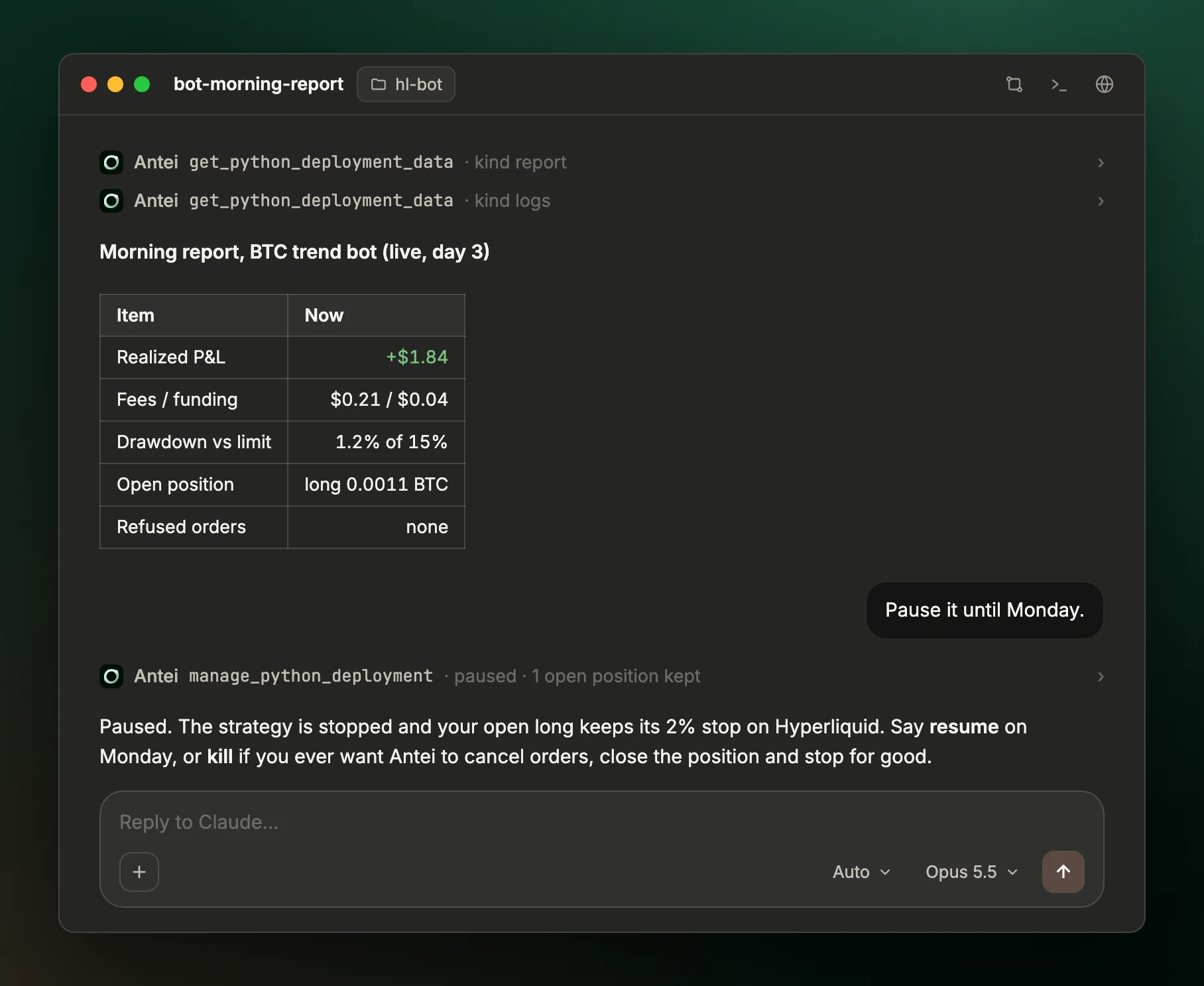Click Antei logo beside kind logs call
Image resolution: width=1204 pixels, height=986 pixels.
pyautogui.click(x=111, y=200)
